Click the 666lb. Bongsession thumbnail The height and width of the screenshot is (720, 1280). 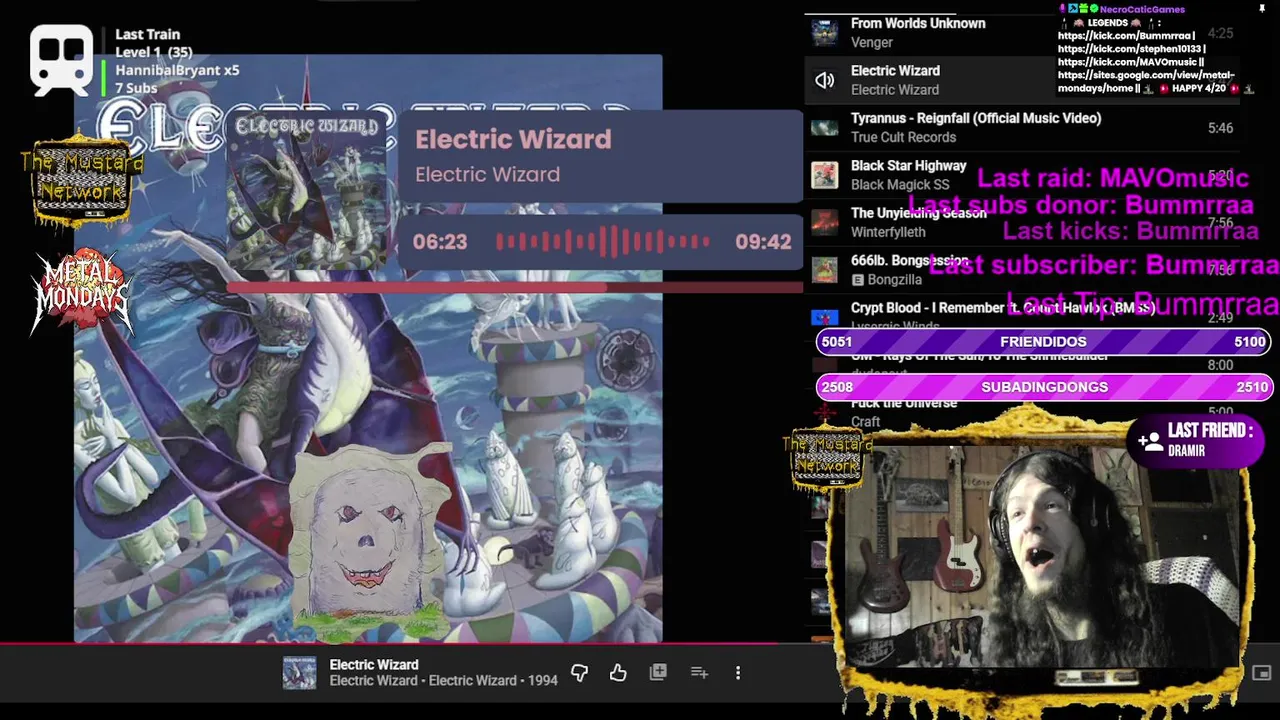coord(825,270)
